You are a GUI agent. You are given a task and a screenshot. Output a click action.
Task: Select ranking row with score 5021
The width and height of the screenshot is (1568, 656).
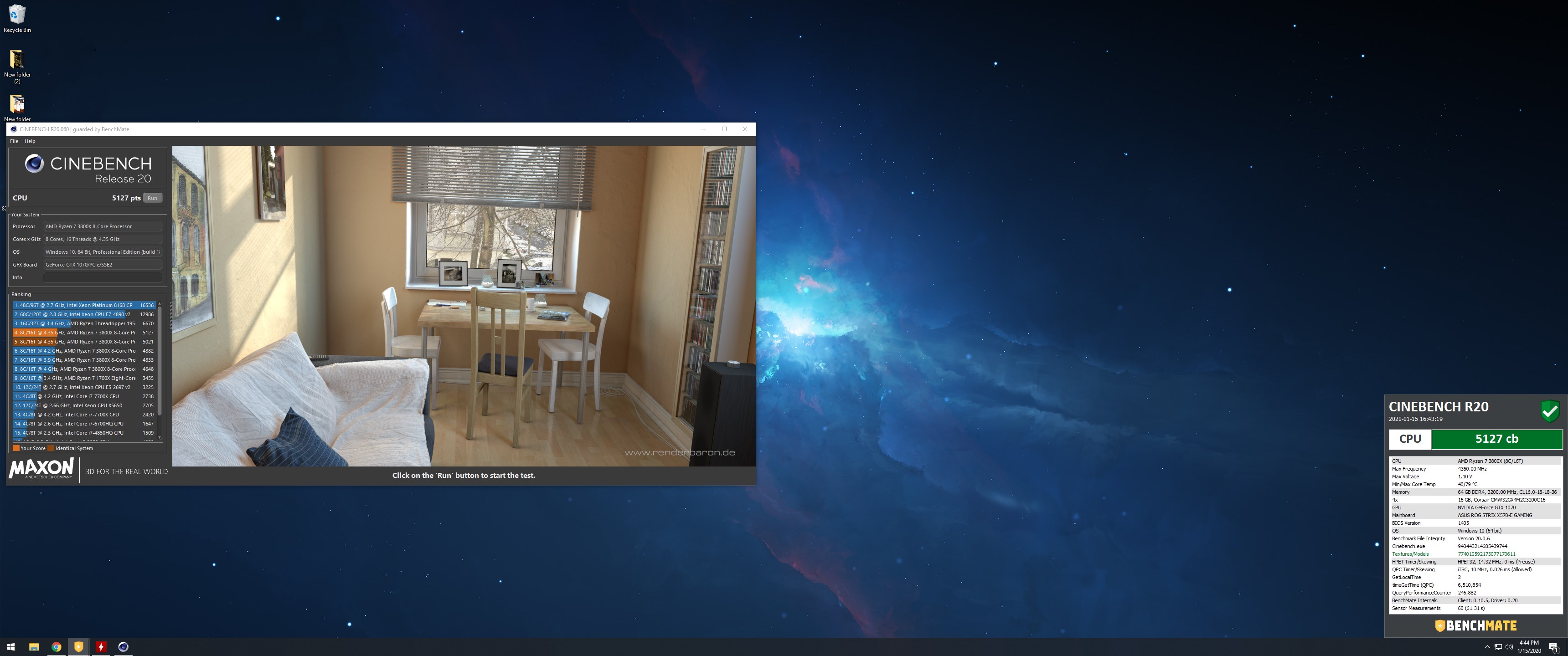tap(84, 342)
